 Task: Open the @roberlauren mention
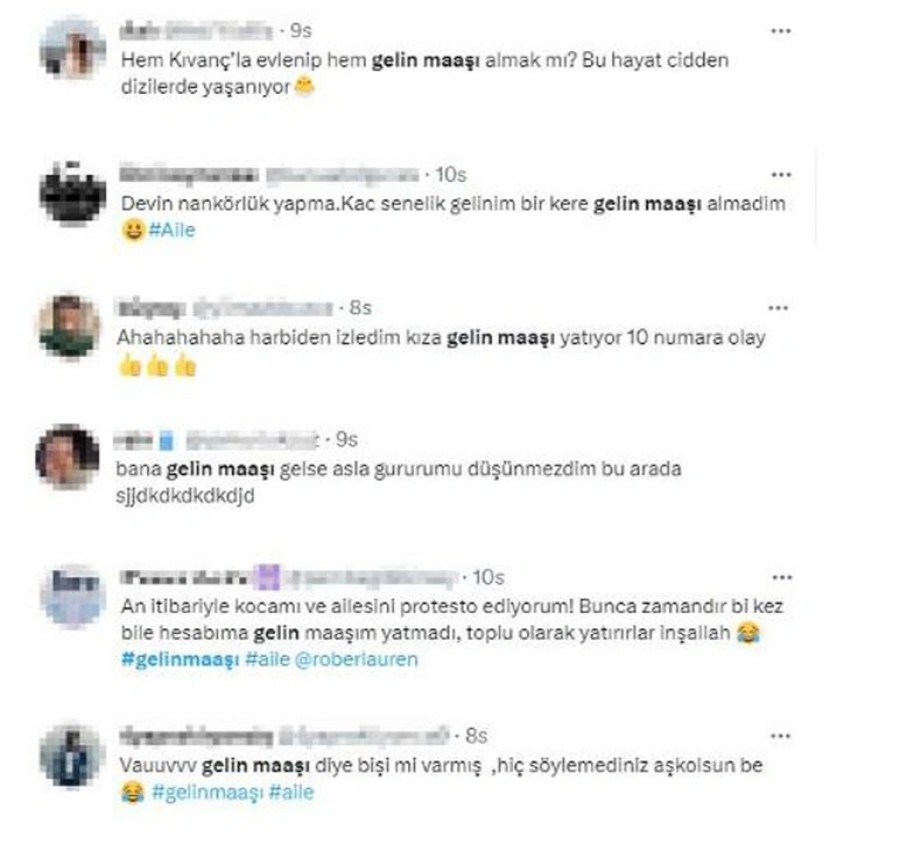(x=356, y=659)
